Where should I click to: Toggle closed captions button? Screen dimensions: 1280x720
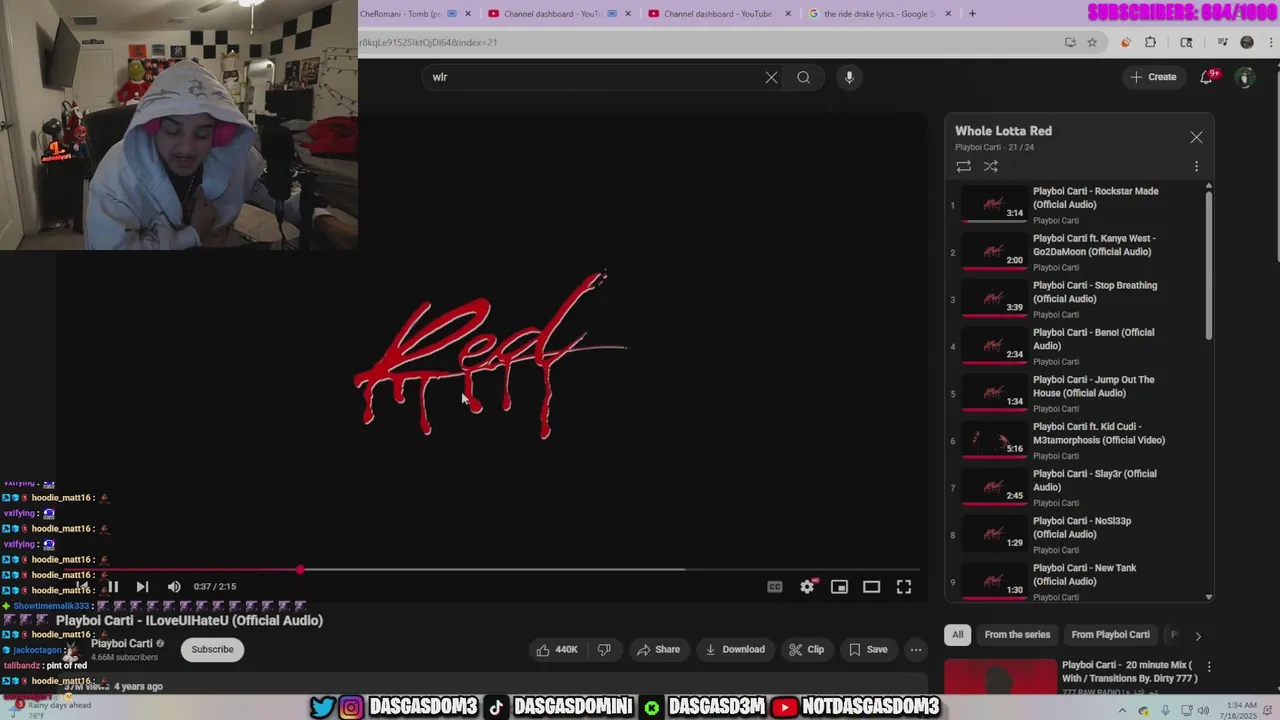point(775,587)
